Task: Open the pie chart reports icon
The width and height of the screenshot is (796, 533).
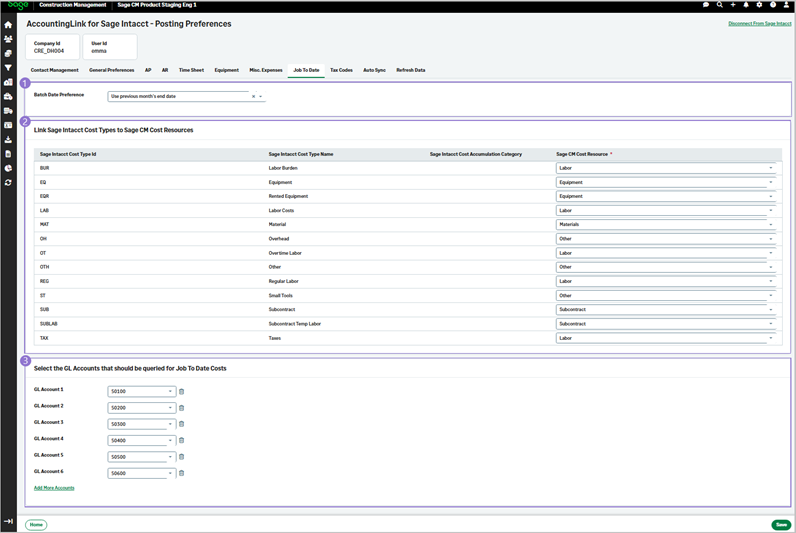Action: (8, 168)
